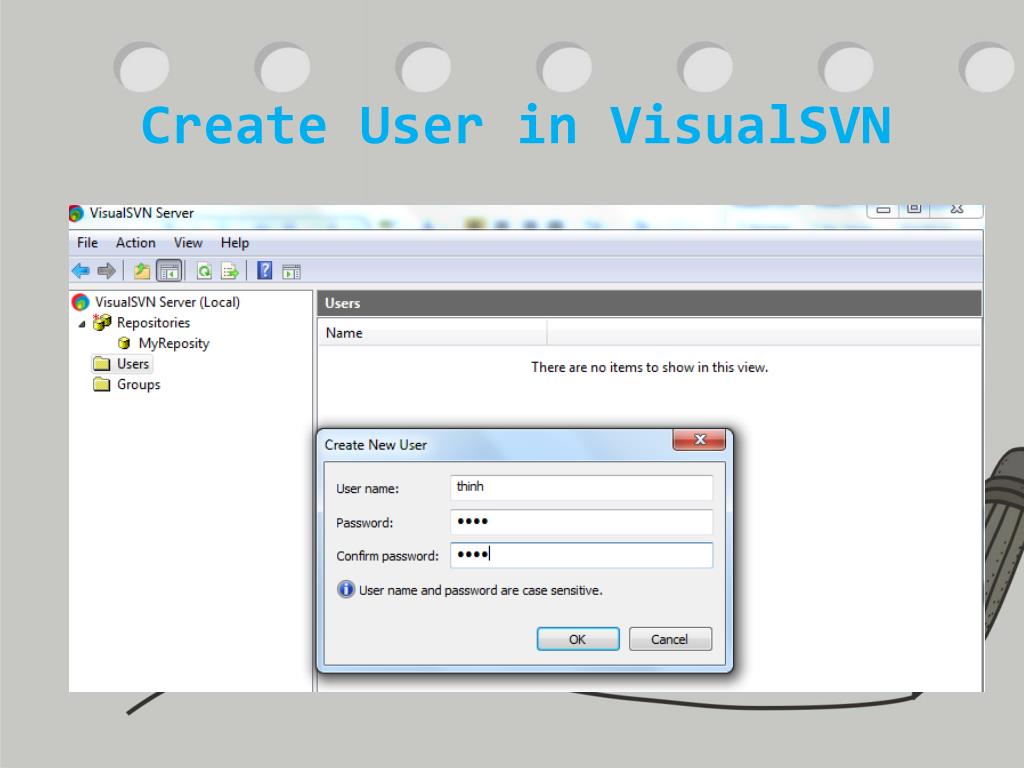Open the Action menu

(135, 243)
